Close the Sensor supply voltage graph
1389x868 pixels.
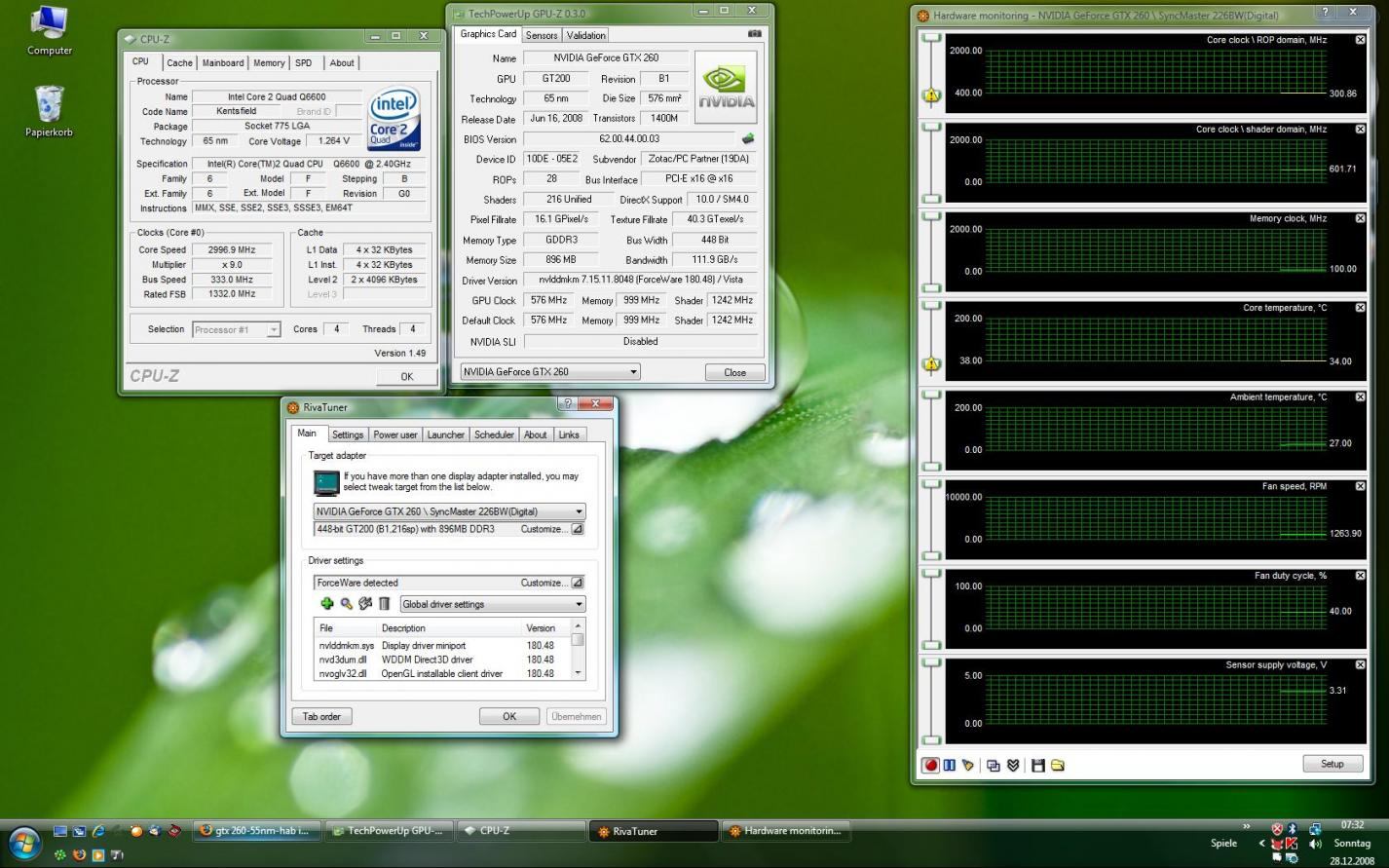(x=1360, y=665)
